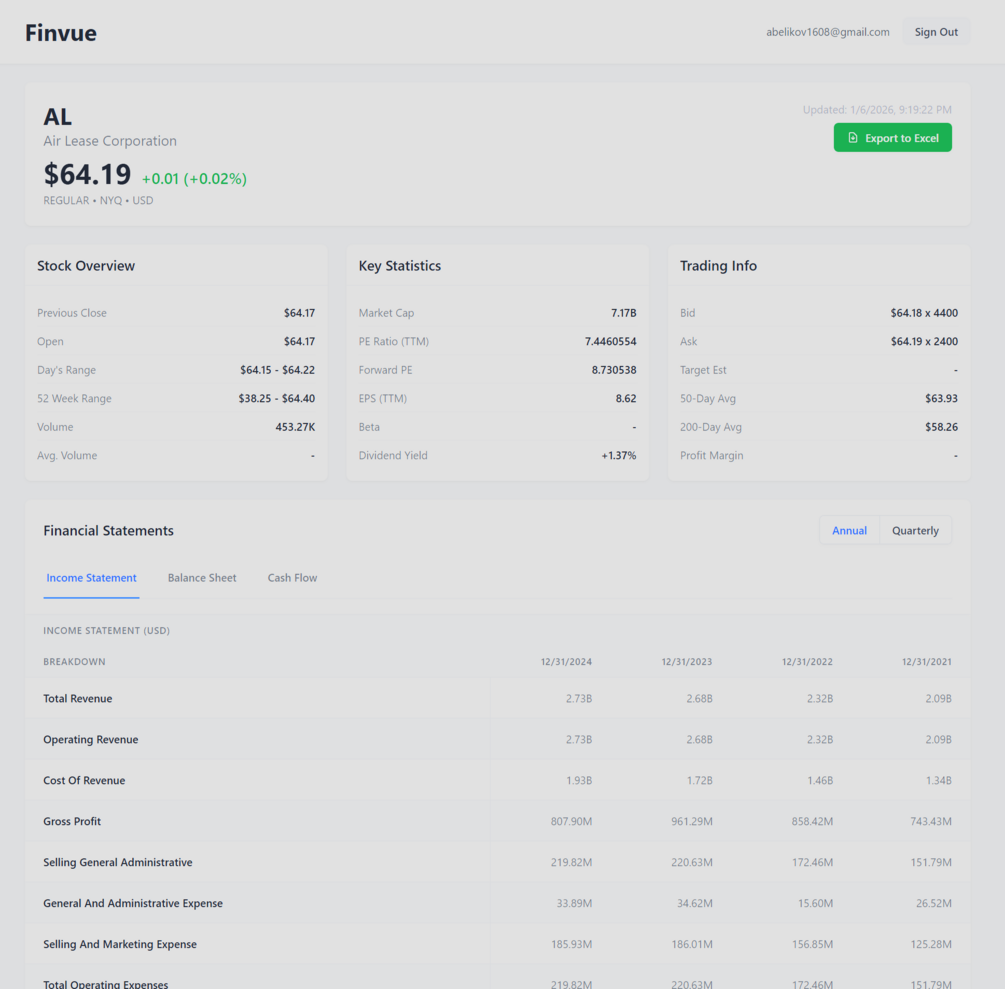Click the Bid value $64.18 x 4400

pyautogui.click(x=924, y=313)
